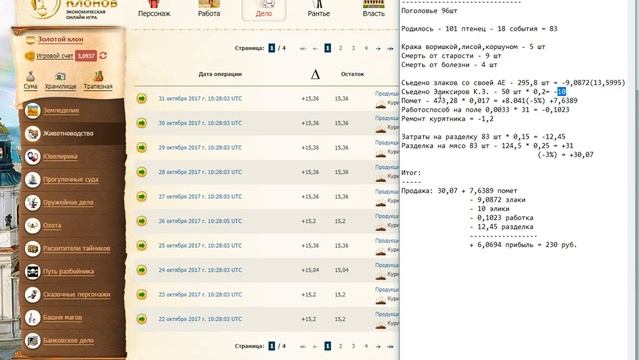
Task: Go to page 2 in top pagination
Action: click(x=340, y=48)
